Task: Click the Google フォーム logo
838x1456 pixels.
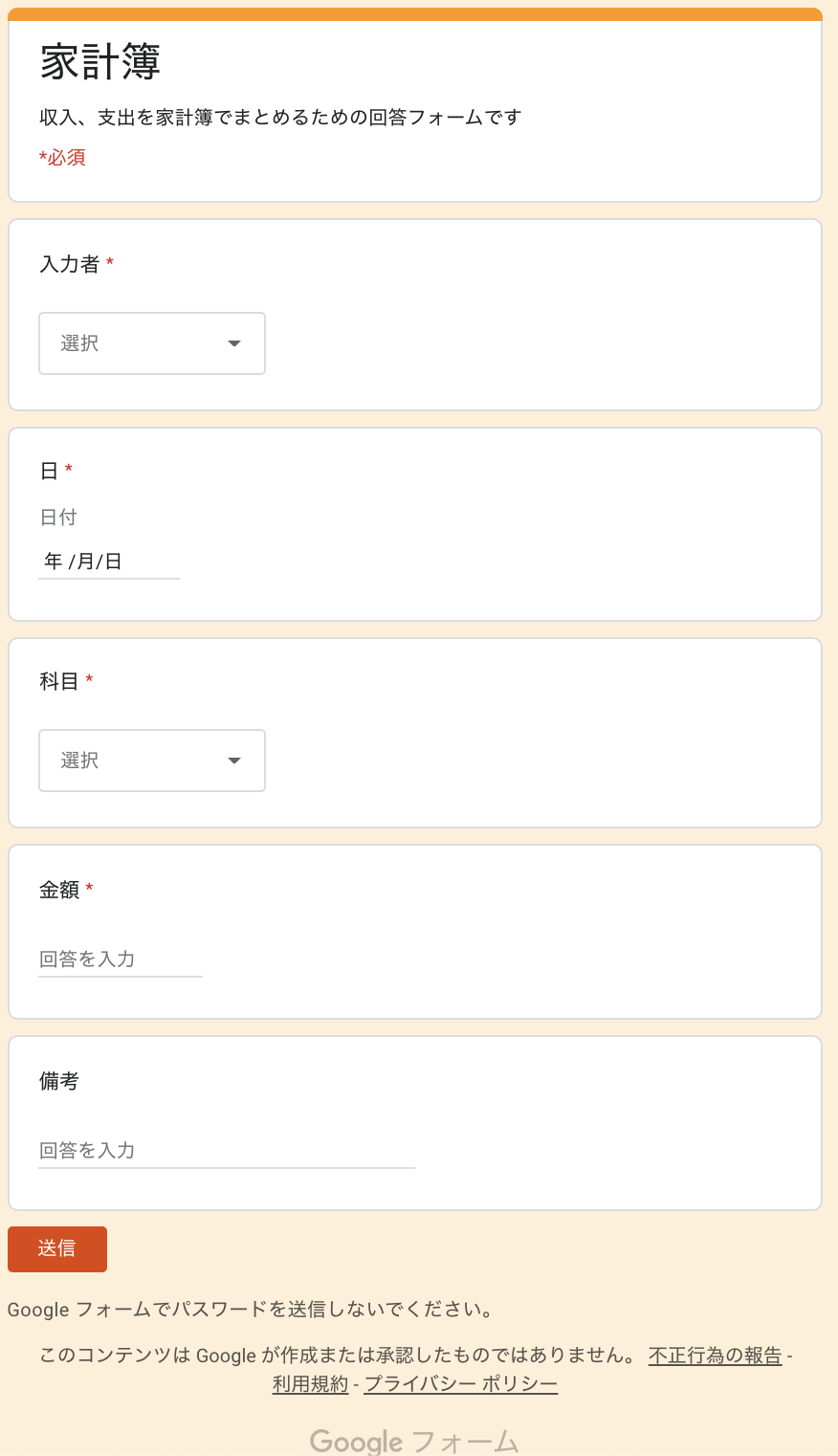Action: coord(413,1441)
